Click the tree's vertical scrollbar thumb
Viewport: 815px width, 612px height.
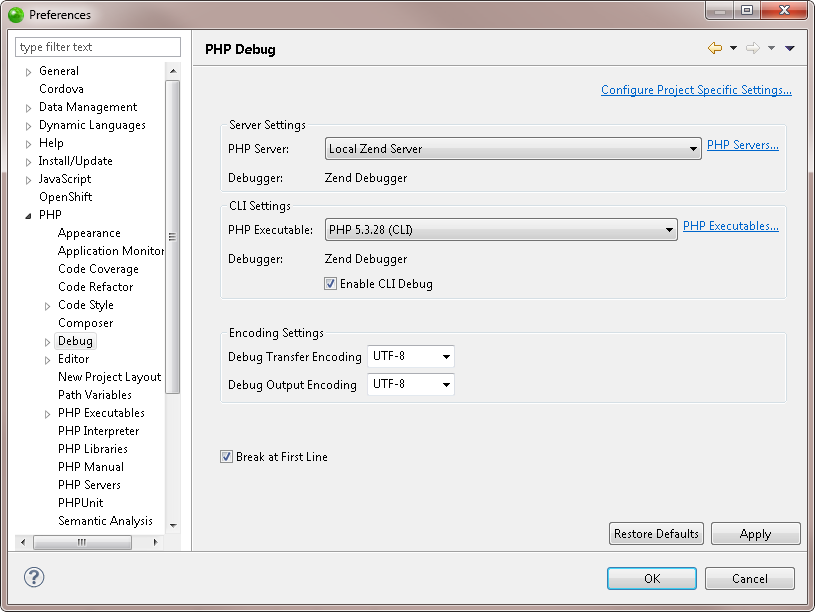173,237
